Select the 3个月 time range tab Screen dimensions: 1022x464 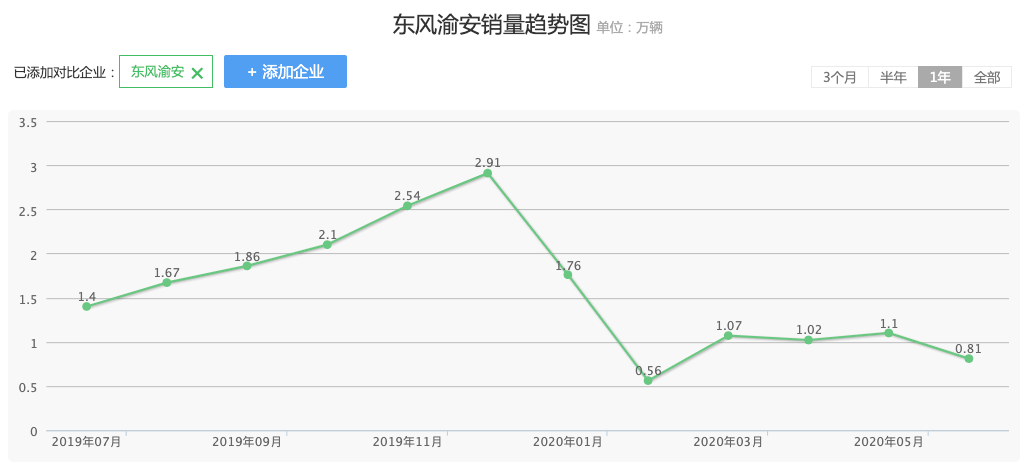(x=840, y=77)
